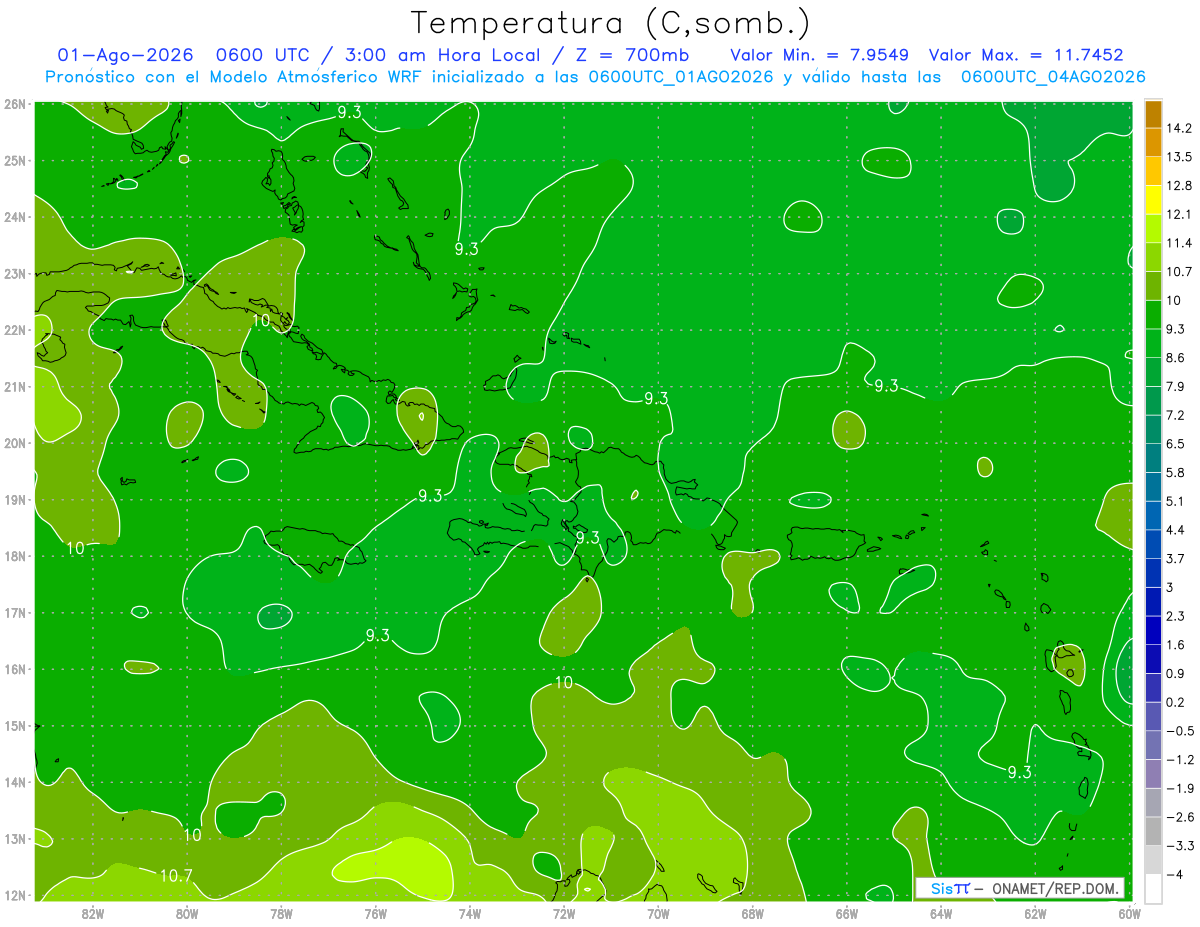
Task: Click the '8.6' colorbar label
Action: 1176,358
